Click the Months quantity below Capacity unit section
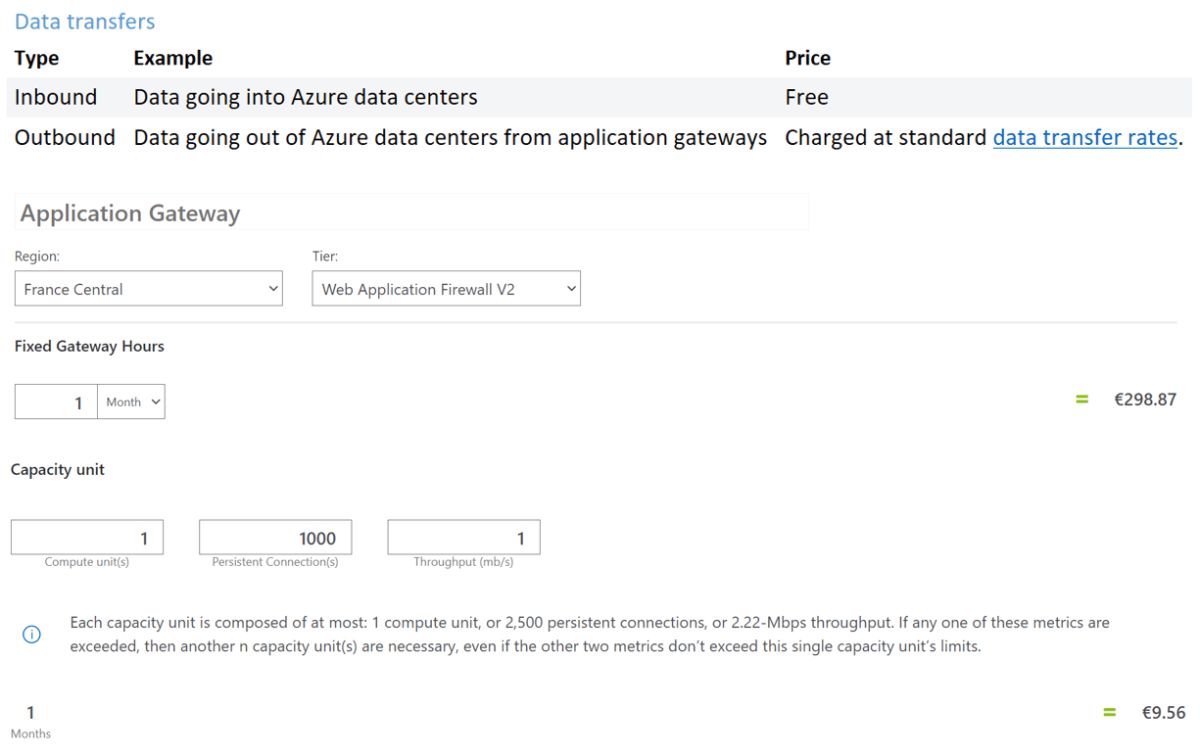This screenshot has width=1200, height=756. click(x=30, y=712)
